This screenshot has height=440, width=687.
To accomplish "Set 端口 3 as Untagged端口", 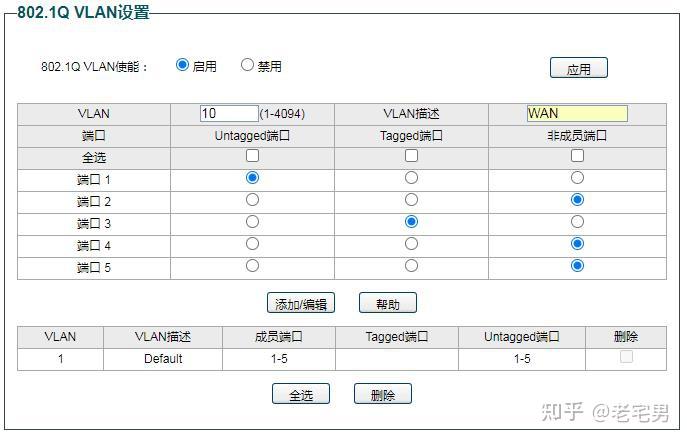I will [x=252, y=221].
